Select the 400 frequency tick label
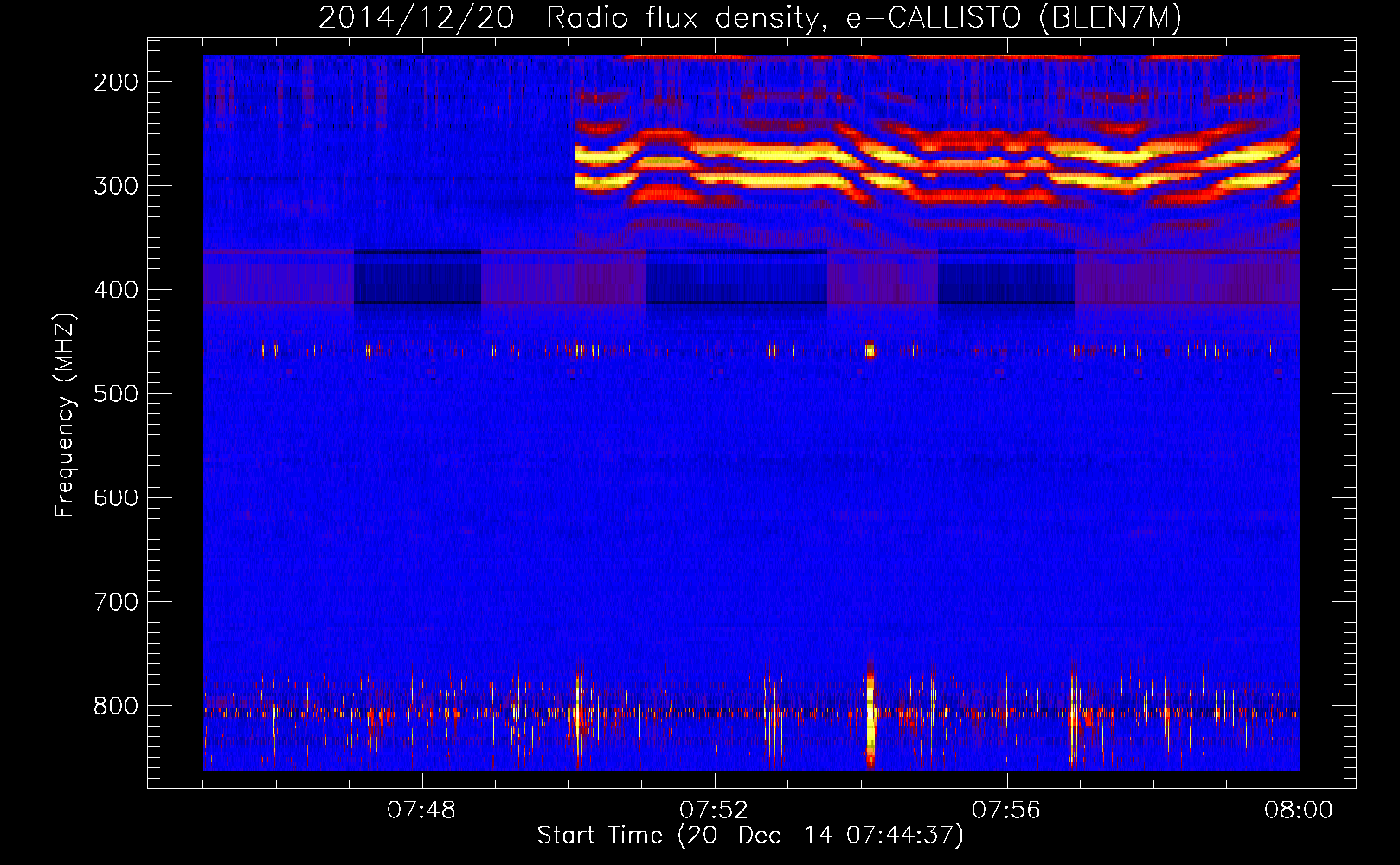The height and width of the screenshot is (865, 1400). tap(116, 290)
